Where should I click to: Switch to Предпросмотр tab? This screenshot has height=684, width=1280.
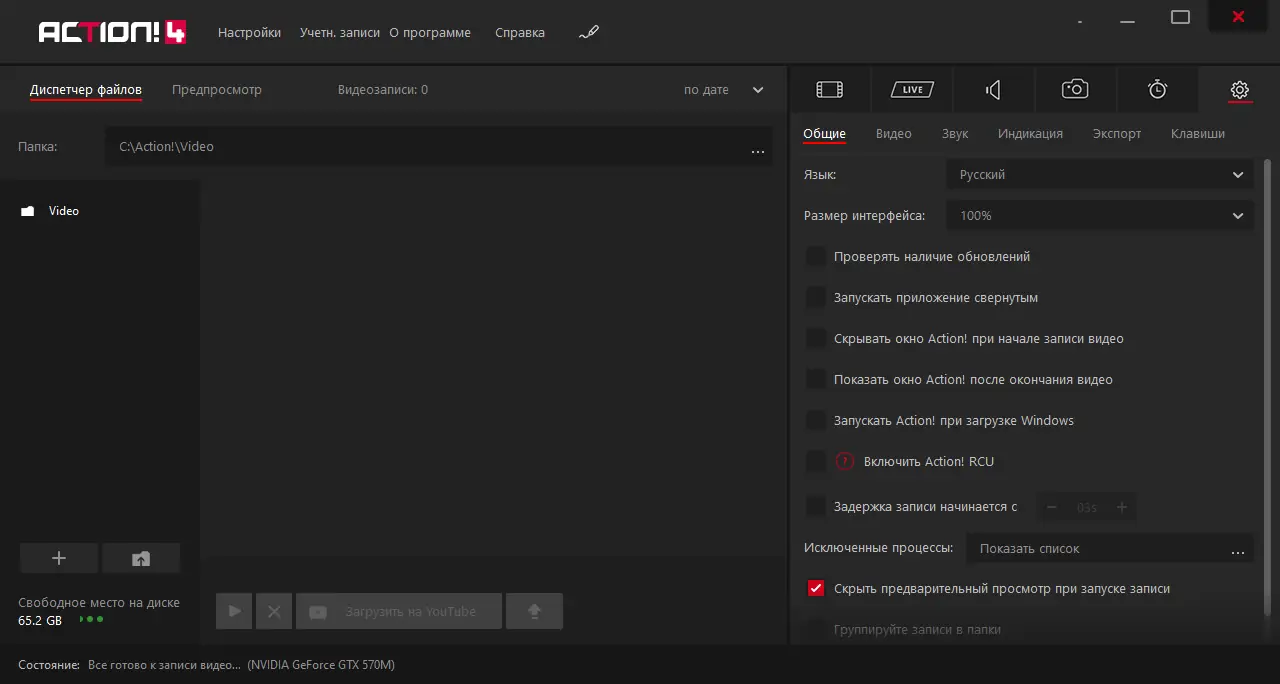pyautogui.click(x=217, y=90)
